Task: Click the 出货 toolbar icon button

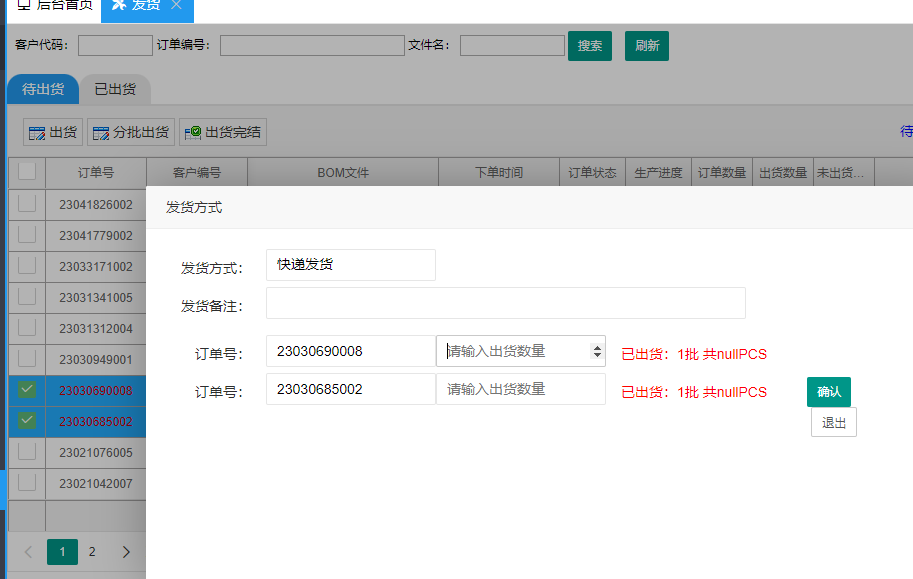Action: [x=53, y=132]
